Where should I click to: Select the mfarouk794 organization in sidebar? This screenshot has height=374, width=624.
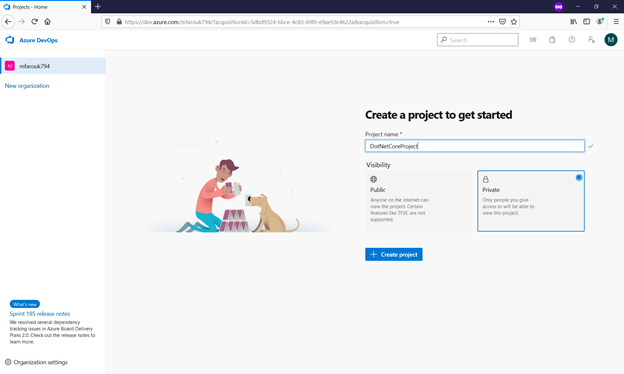point(53,66)
